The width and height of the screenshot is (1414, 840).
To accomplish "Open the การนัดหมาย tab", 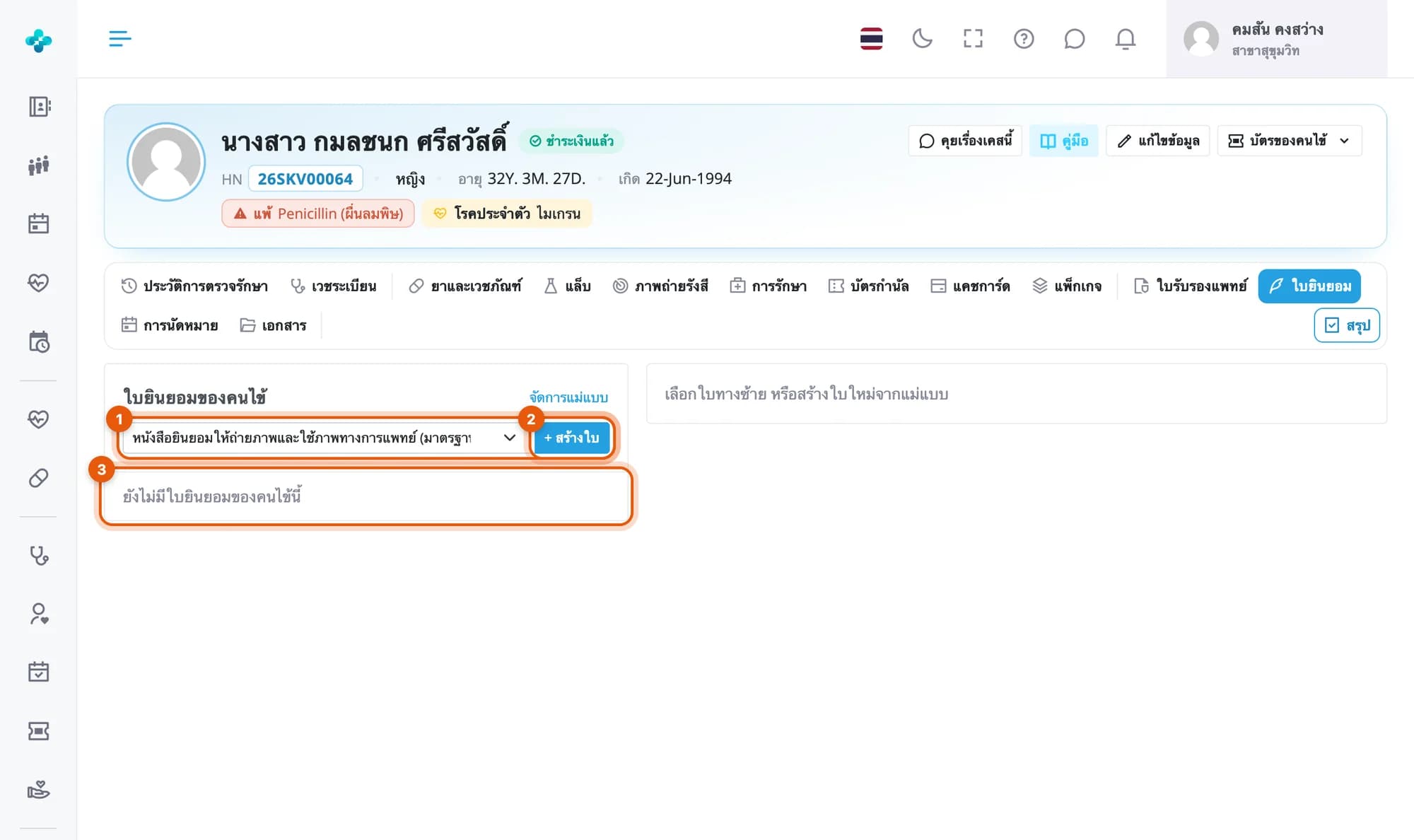I will 170,325.
